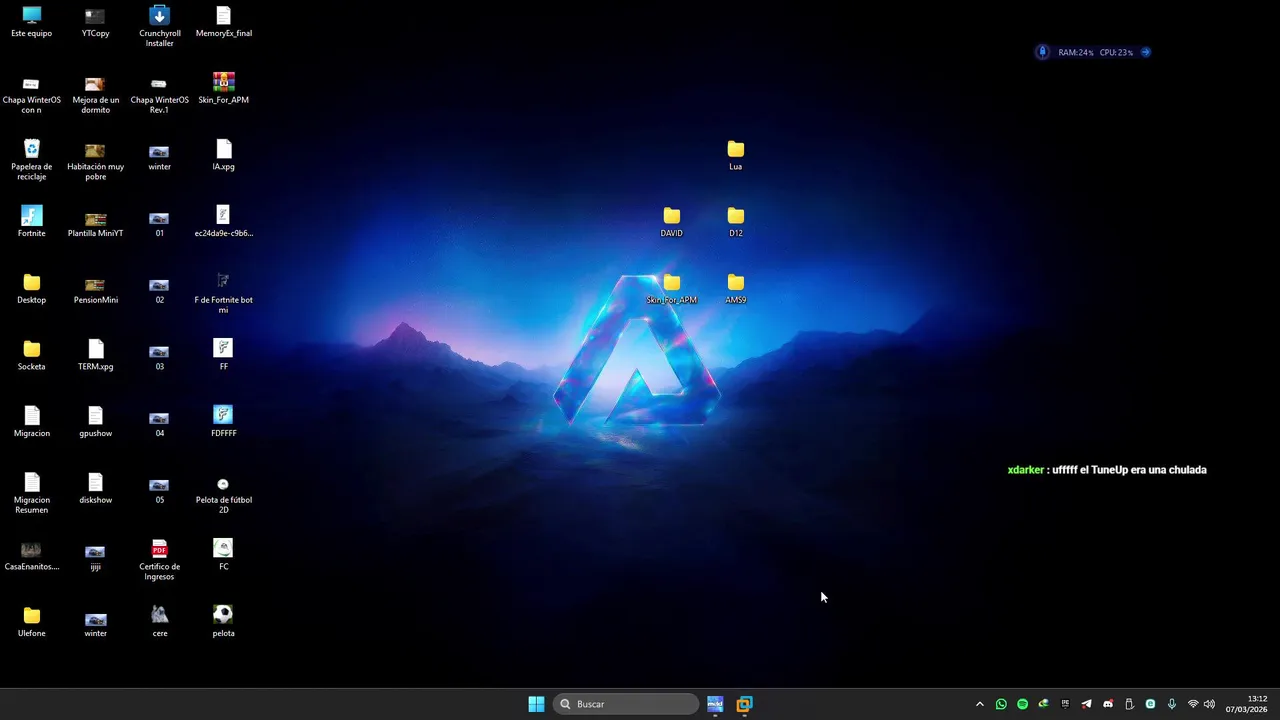This screenshot has width=1280, height=720.
Task: Click the RAM/CPU widget right arrow
Action: click(1146, 52)
